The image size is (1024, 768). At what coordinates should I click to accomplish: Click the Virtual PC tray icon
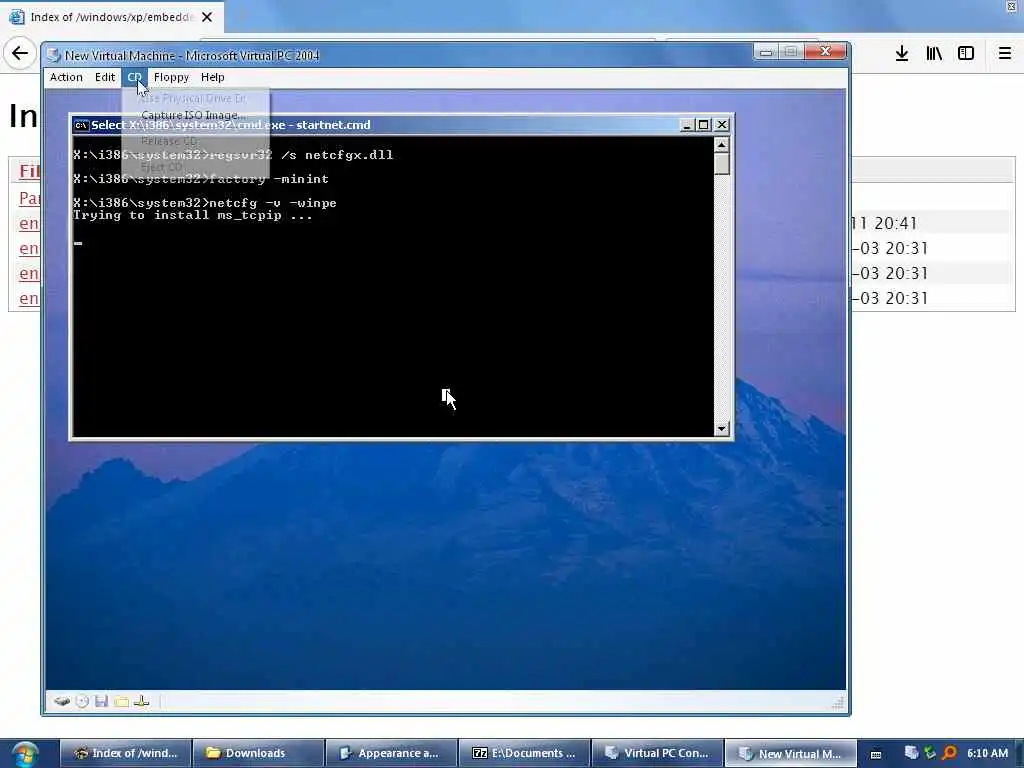(911, 753)
